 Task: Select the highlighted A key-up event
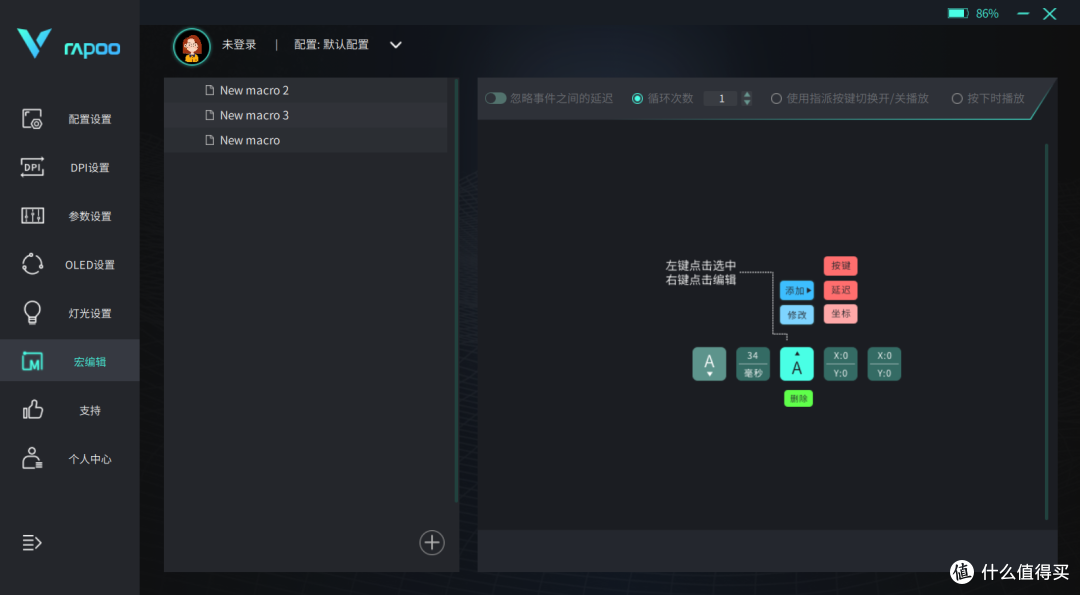pyautogui.click(x=797, y=364)
